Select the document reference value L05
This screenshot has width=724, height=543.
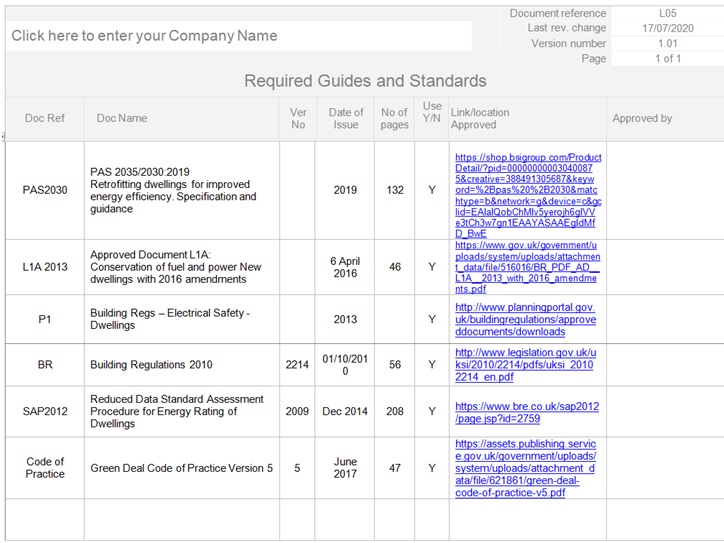(667, 14)
